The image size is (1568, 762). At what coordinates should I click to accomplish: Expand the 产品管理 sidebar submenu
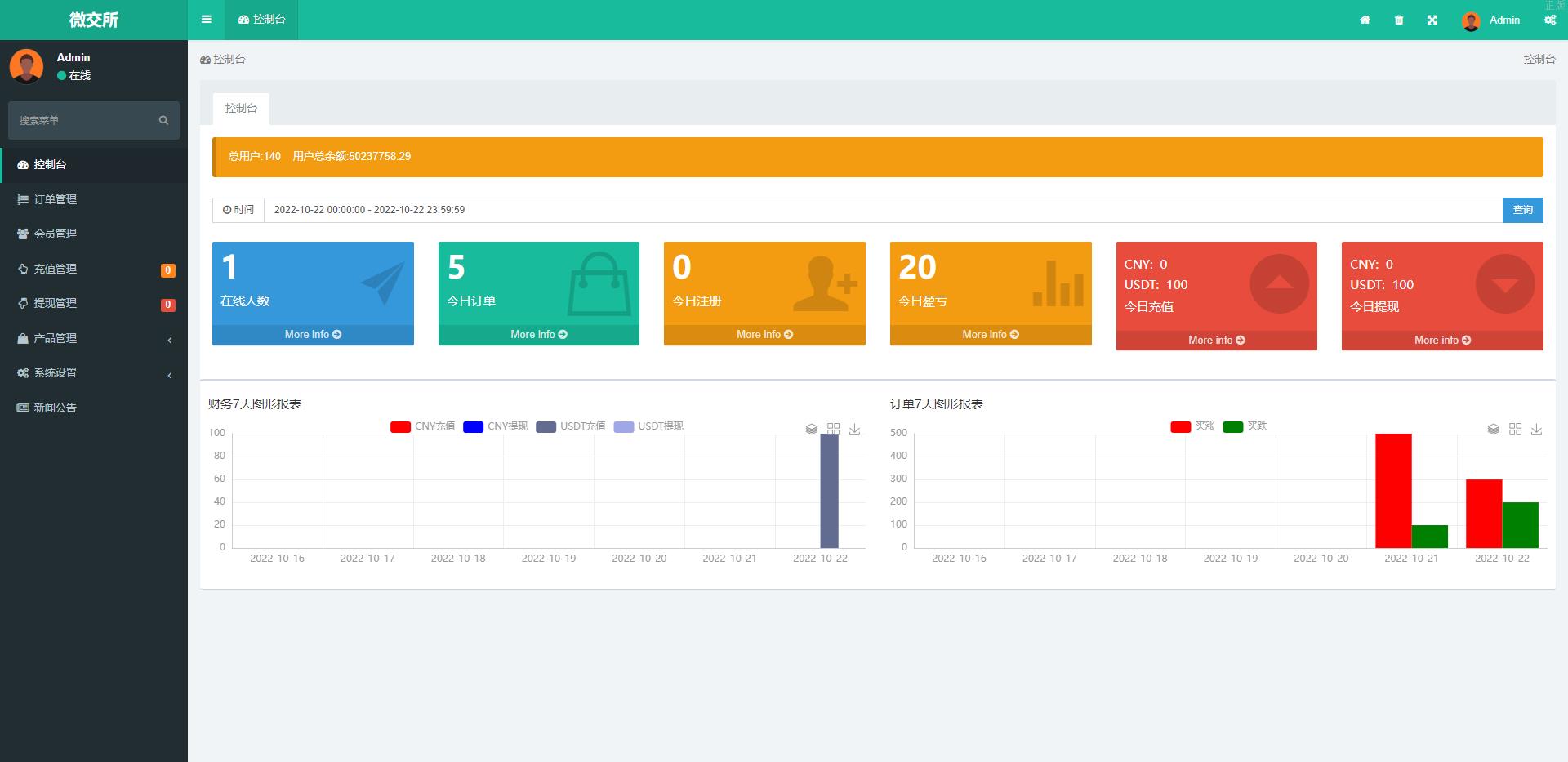tap(93, 338)
